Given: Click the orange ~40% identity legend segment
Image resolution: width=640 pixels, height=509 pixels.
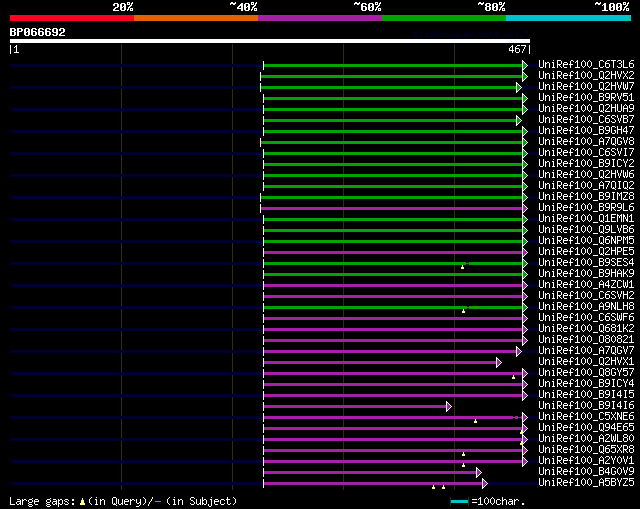Looking at the screenshot, I should (196, 18).
